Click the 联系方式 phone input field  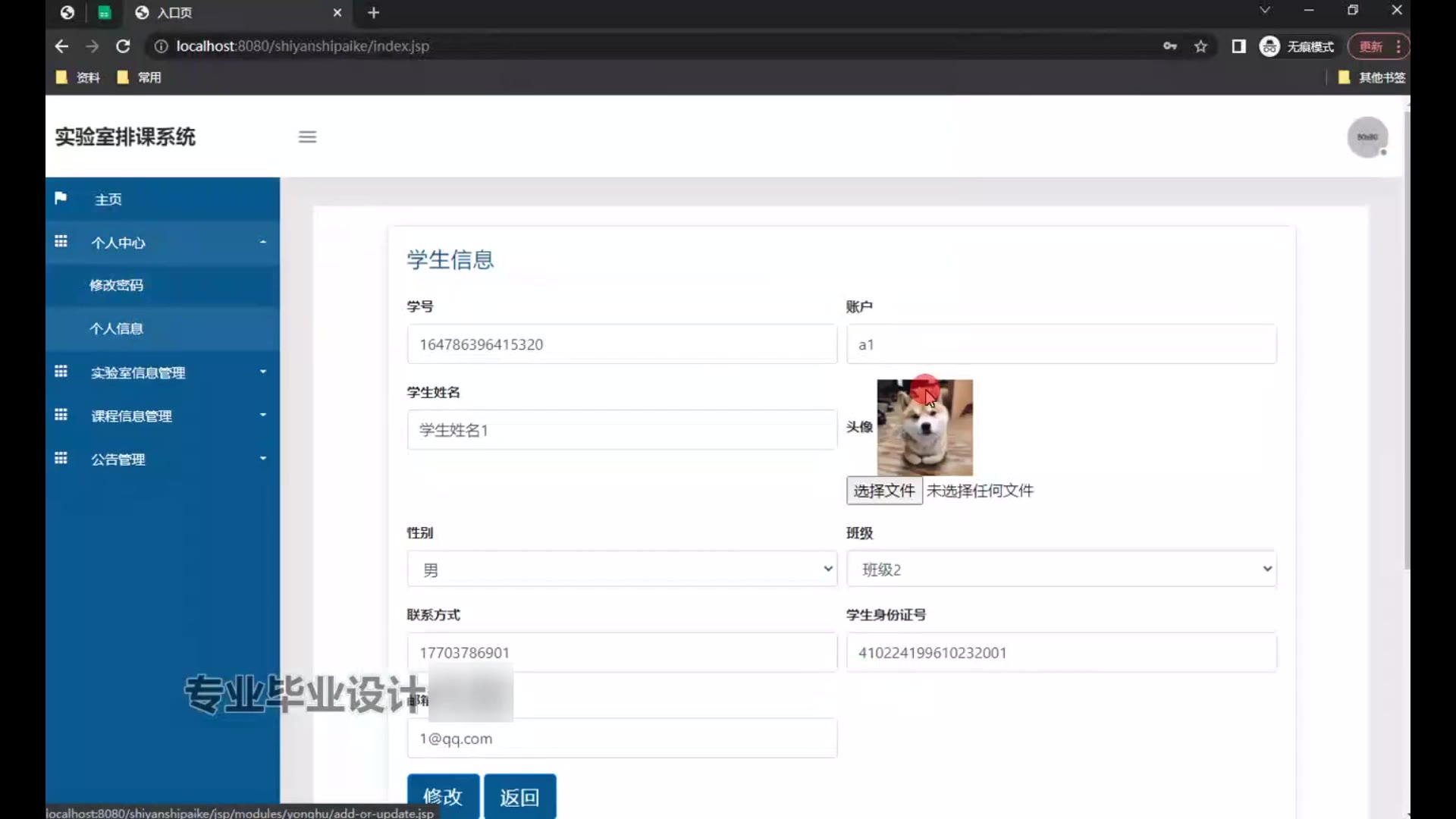[621, 652]
